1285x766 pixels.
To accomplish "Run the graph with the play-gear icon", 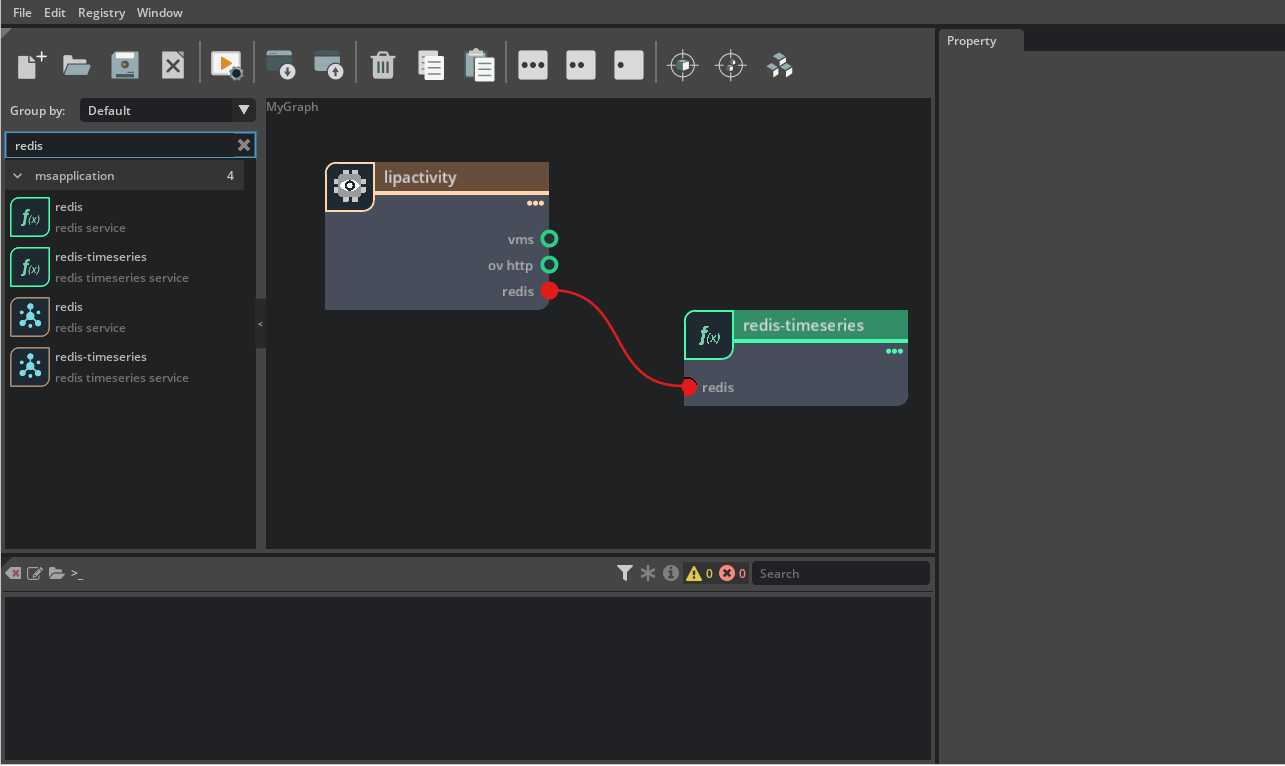I will [x=226, y=66].
